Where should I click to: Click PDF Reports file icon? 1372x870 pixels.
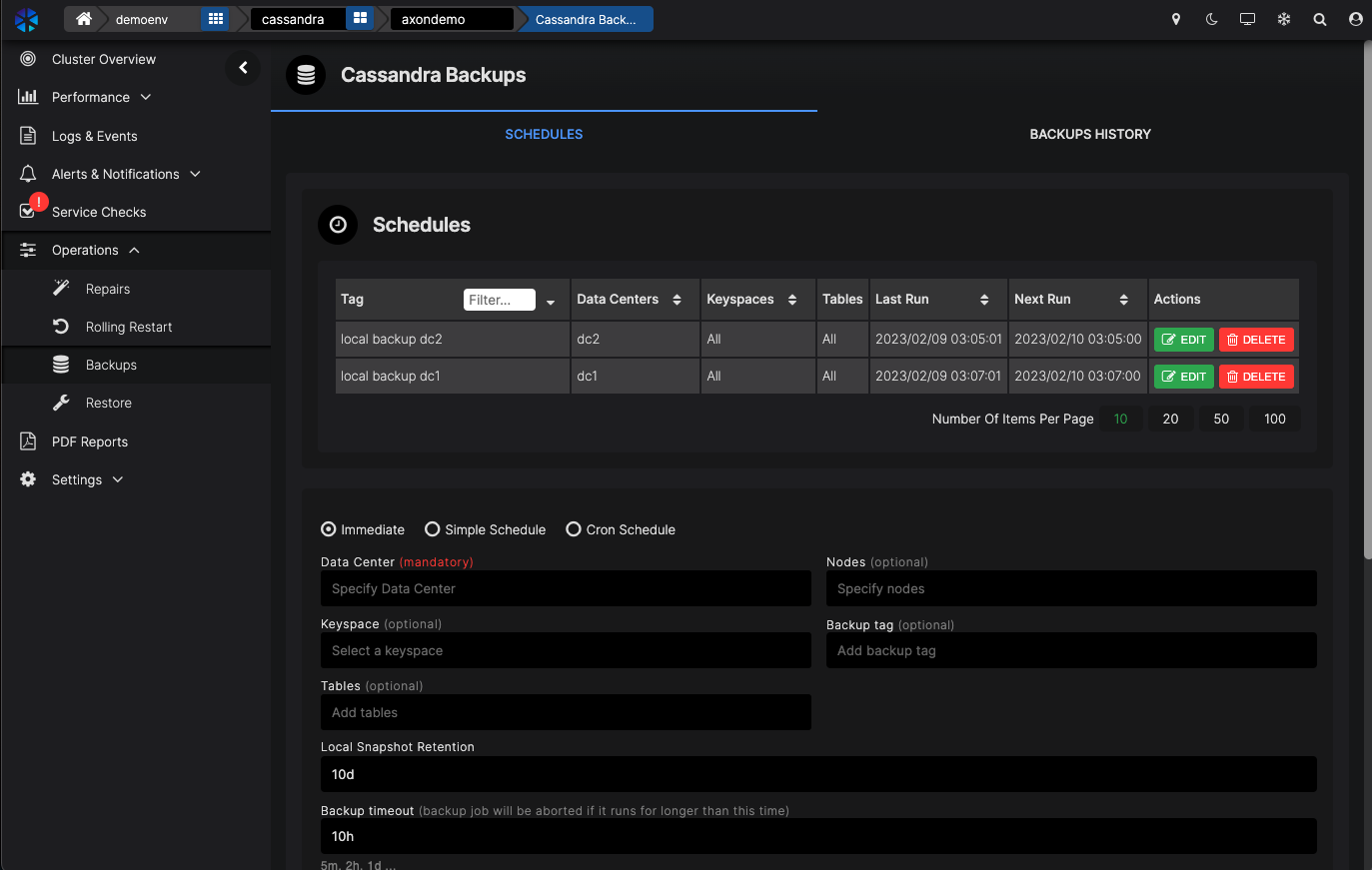point(28,441)
